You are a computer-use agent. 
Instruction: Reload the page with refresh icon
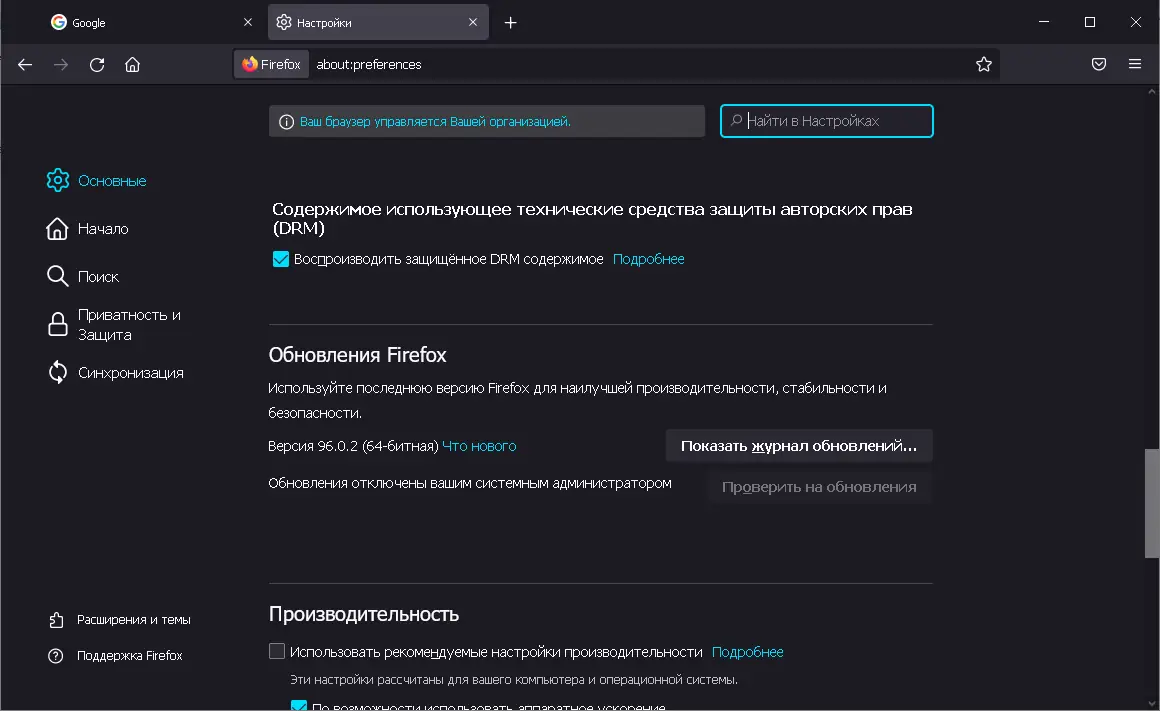pos(97,64)
